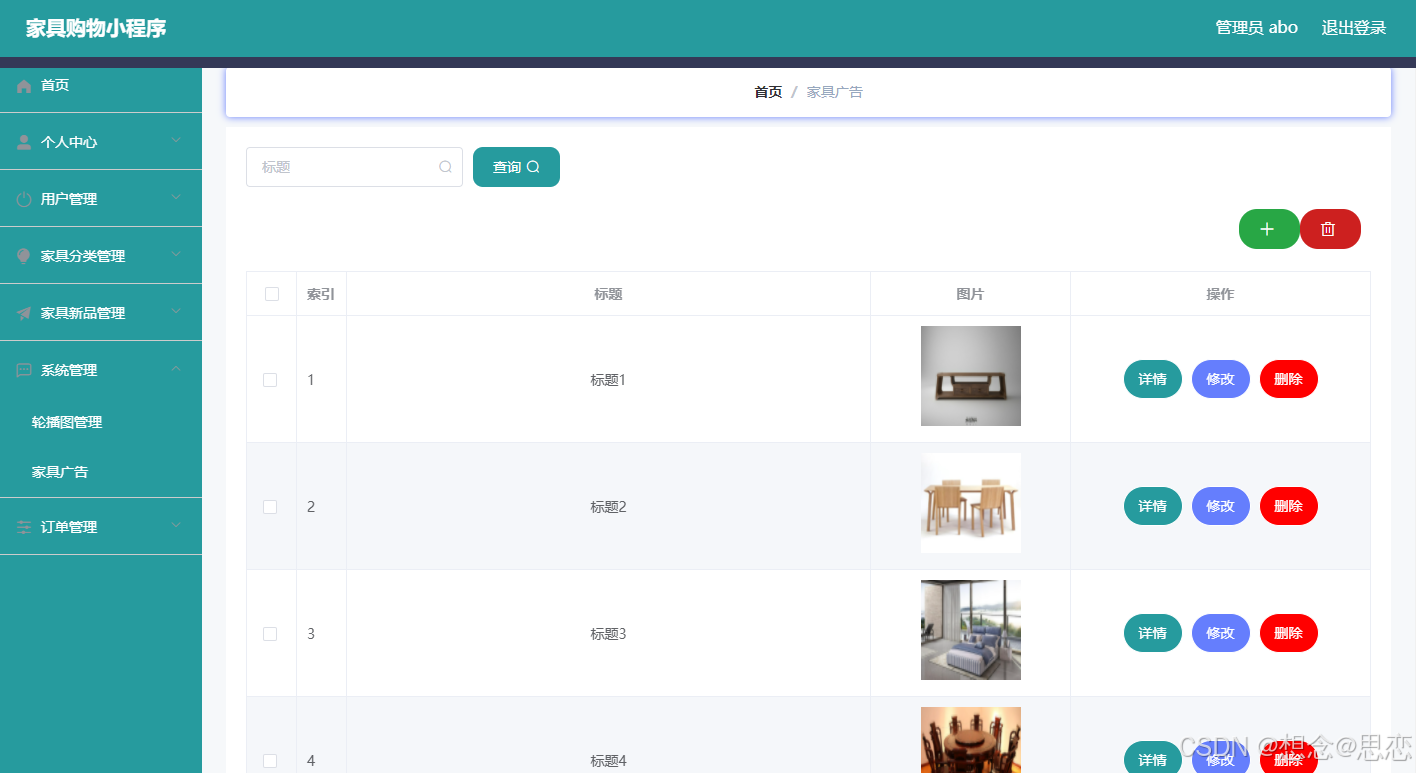This screenshot has height=773, width=1416.
Task: Click the 首页 breadcrumb link
Action: [x=768, y=92]
